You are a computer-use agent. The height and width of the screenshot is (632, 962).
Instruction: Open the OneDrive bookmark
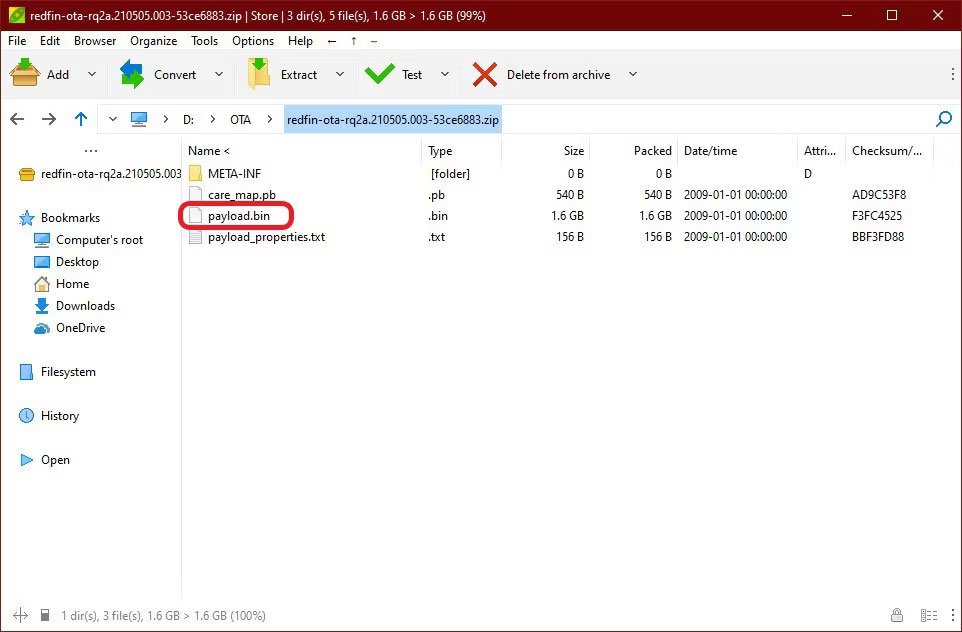pos(69,328)
